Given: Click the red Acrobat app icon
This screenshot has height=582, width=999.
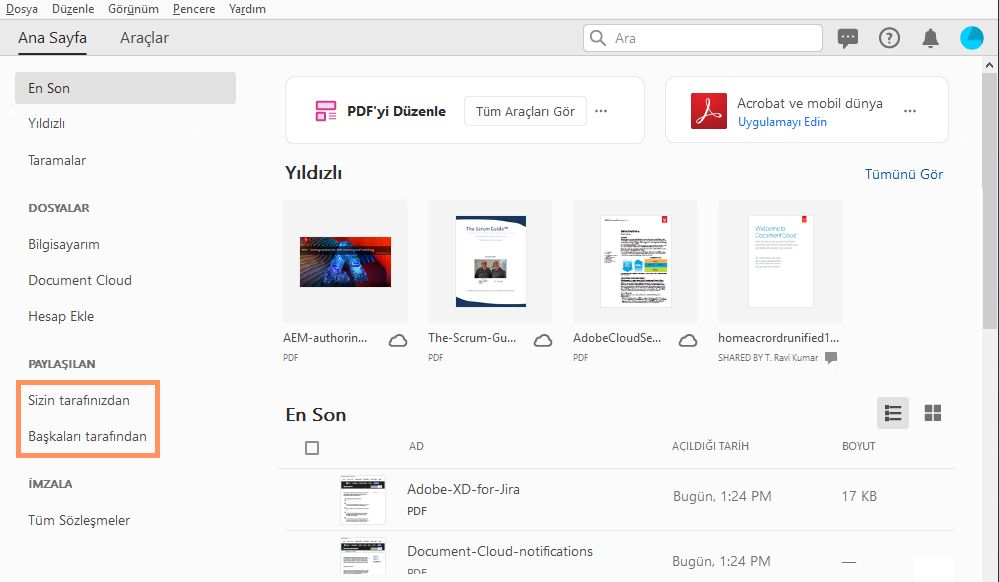Looking at the screenshot, I should (708, 111).
